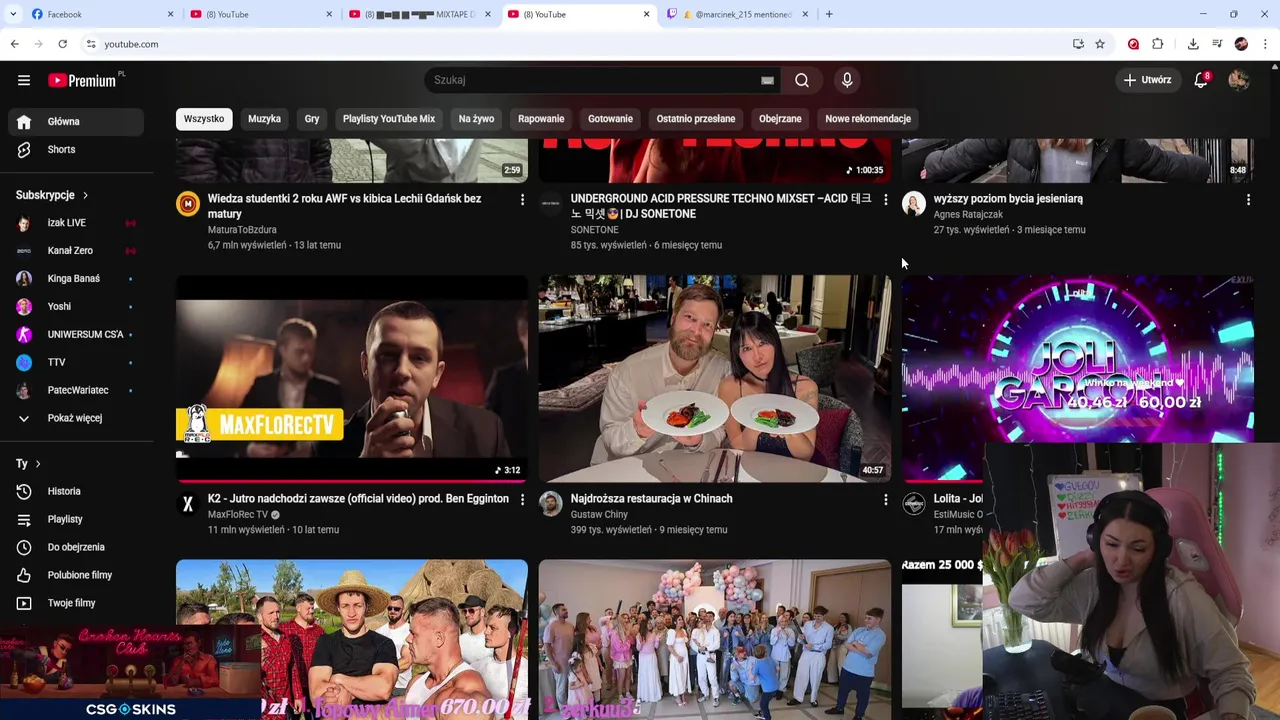Viewport: 1280px width, 720px height.
Task: Play Chinese restaurant couple video thumbnail
Action: 715,379
